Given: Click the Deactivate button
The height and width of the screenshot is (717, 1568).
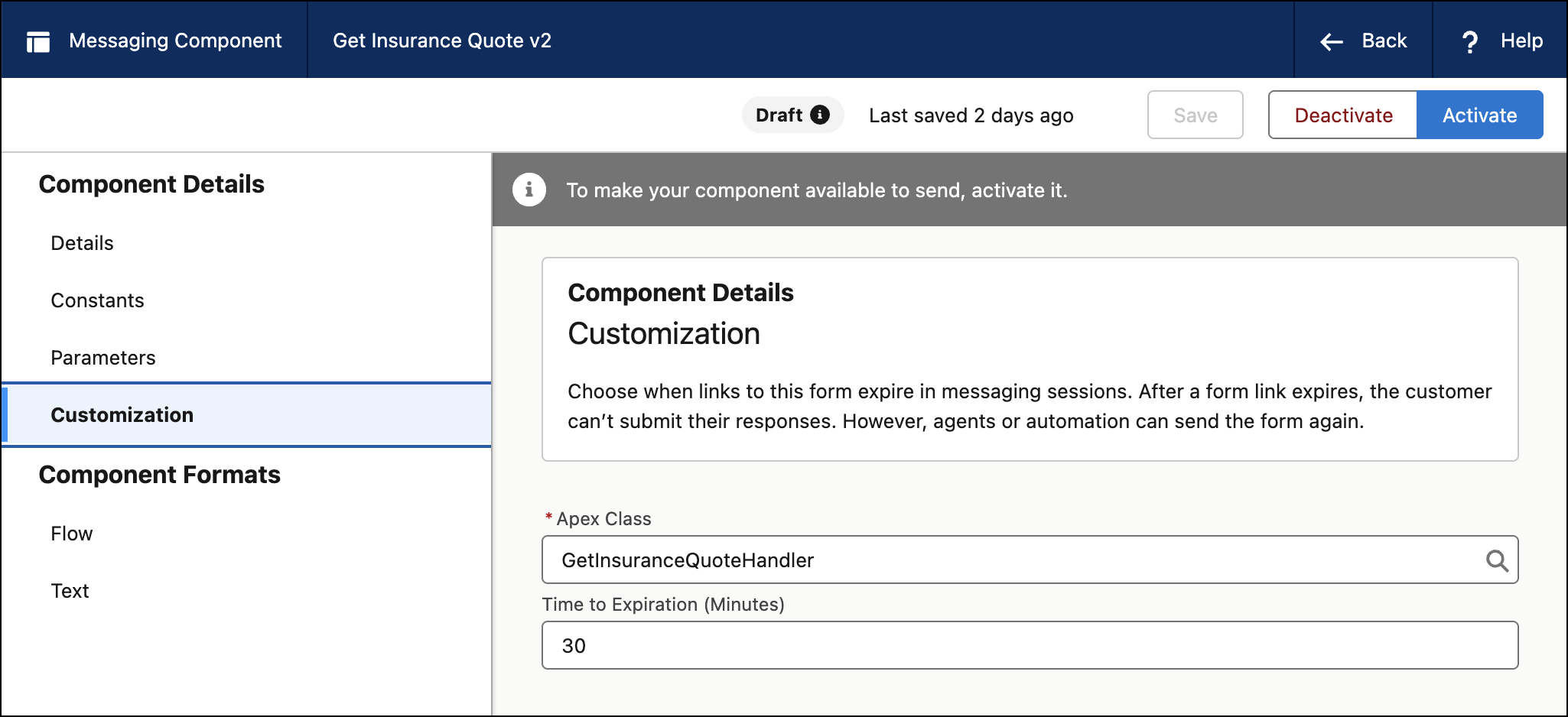Looking at the screenshot, I should coord(1343,115).
